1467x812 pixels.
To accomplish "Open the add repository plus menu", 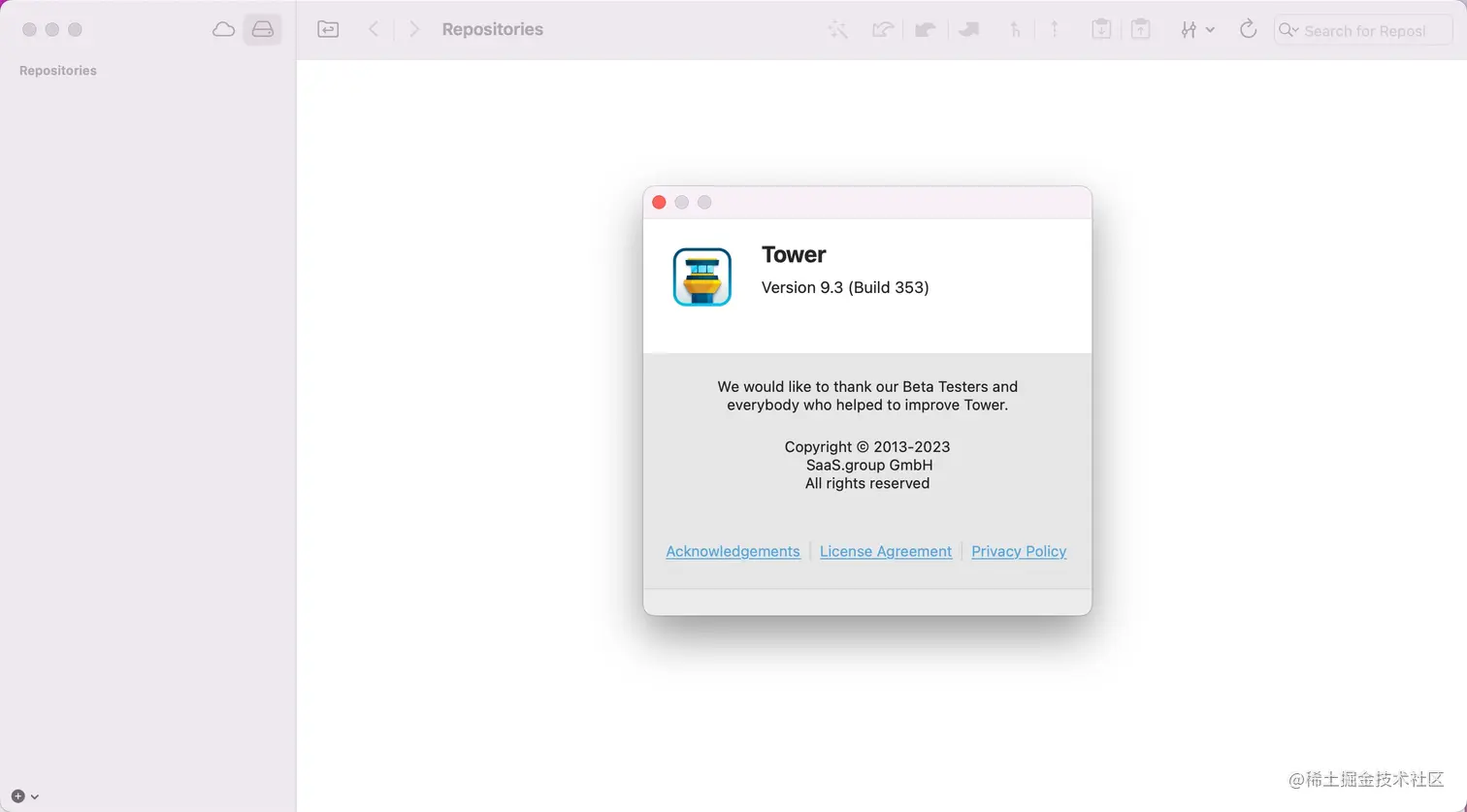I will point(25,796).
